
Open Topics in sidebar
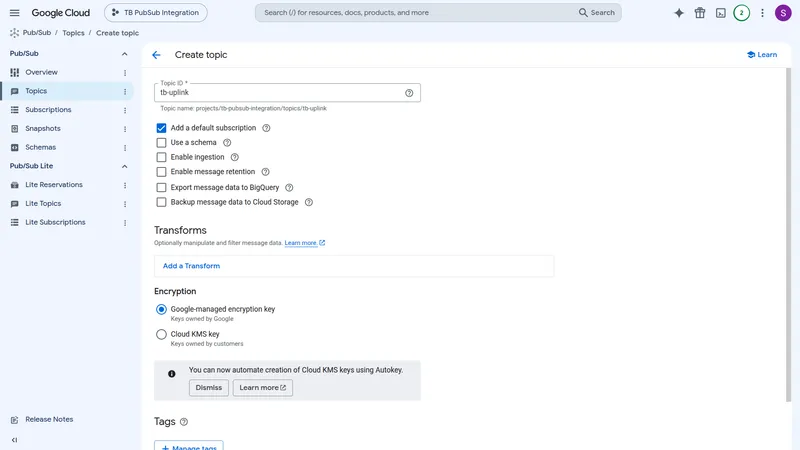pos(36,91)
